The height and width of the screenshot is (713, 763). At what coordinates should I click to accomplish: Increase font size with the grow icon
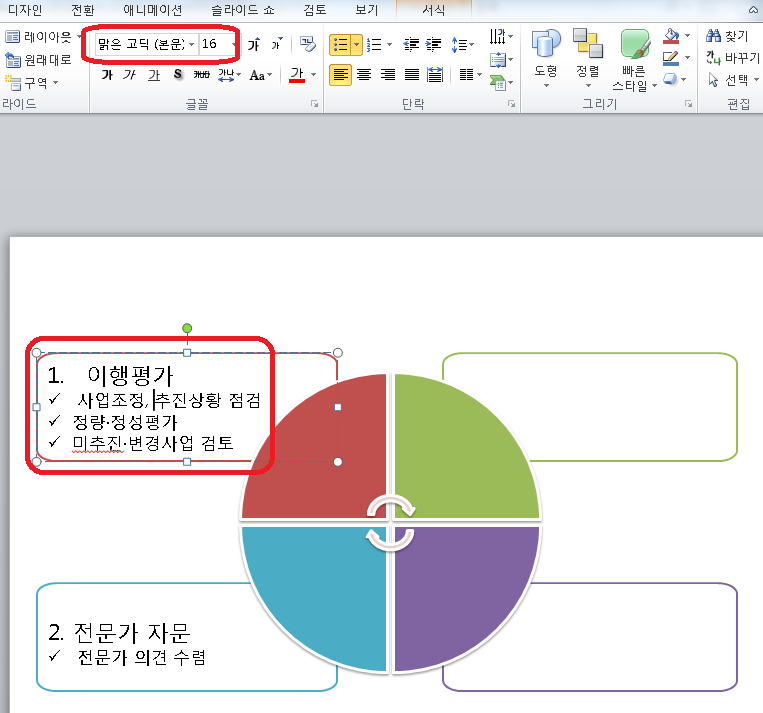253,45
